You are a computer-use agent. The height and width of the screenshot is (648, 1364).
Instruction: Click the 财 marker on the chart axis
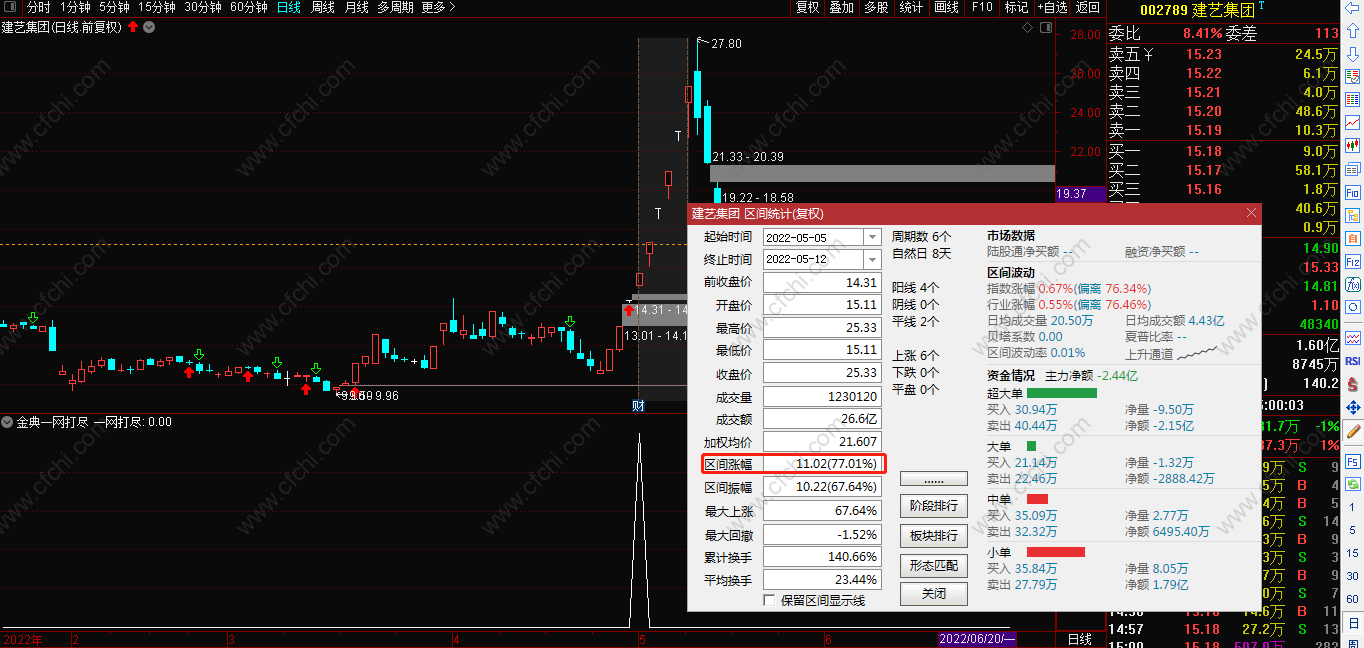point(638,405)
